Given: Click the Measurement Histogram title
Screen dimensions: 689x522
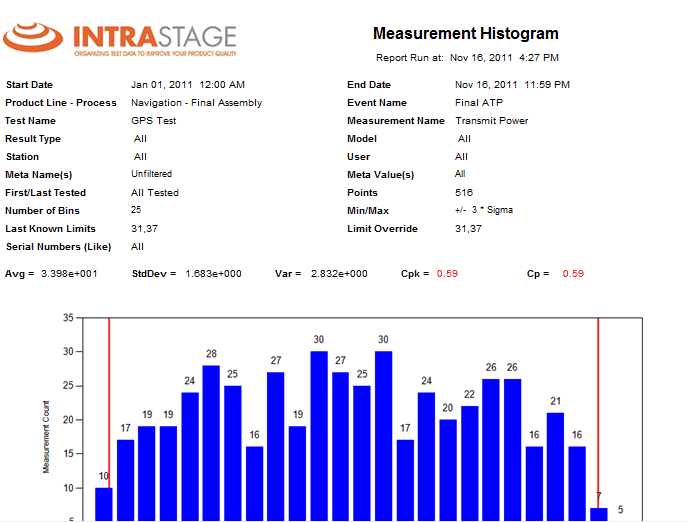Looking at the screenshot, I should click(465, 34).
